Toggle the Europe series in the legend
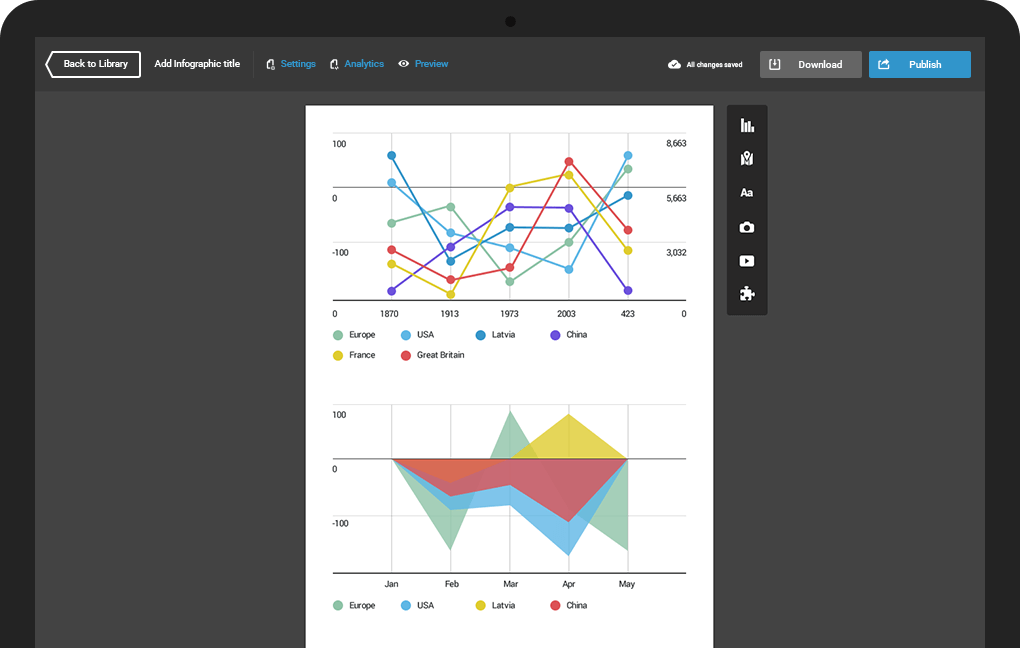The image size is (1020, 648). (x=355, y=334)
